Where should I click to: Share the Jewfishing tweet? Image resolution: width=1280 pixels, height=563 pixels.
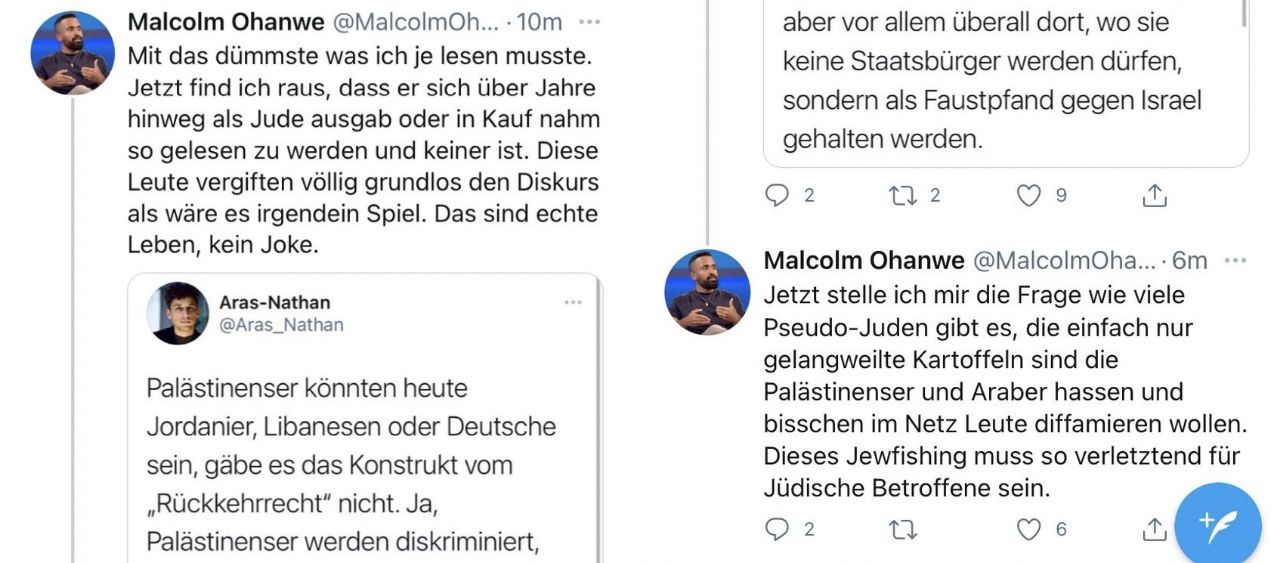tap(1154, 529)
